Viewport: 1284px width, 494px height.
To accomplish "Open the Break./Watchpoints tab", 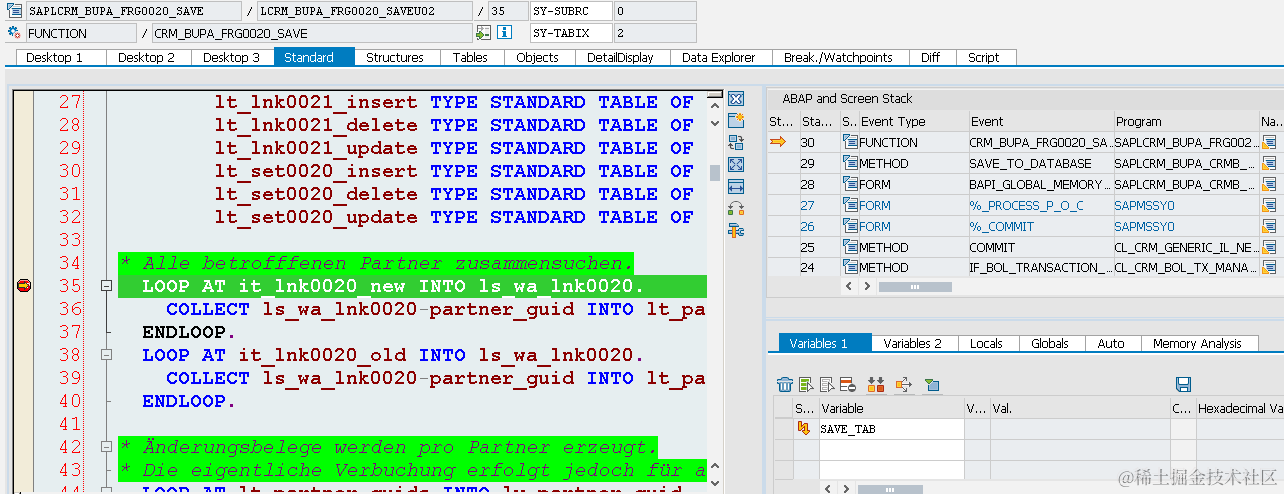I will pos(838,57).
